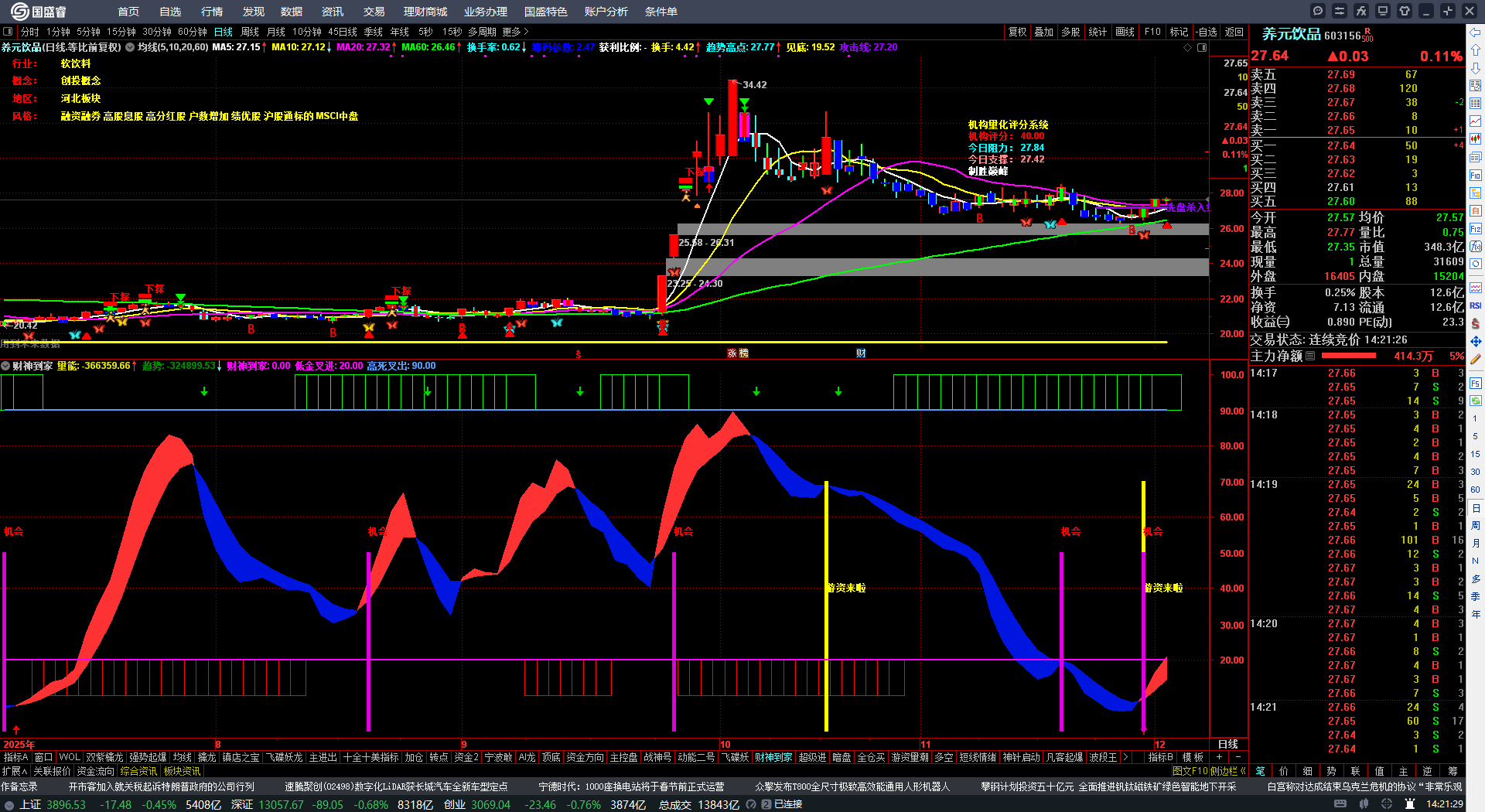Click the Fiz icon in right sidebar
Image resolution: width=1485 pixels, height=812 pixels.
[x=1476, y=229]
